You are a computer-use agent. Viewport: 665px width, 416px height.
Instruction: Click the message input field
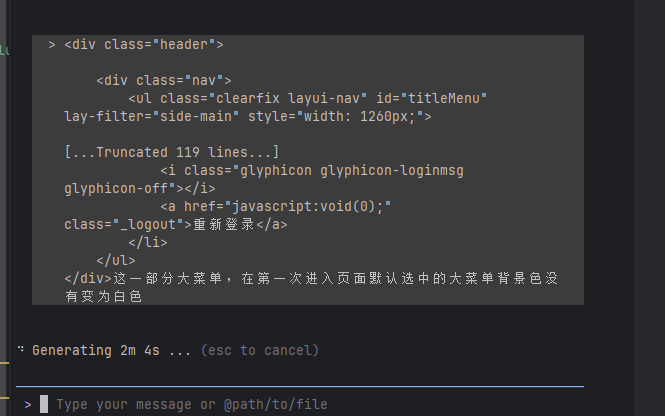pos(192,404)
